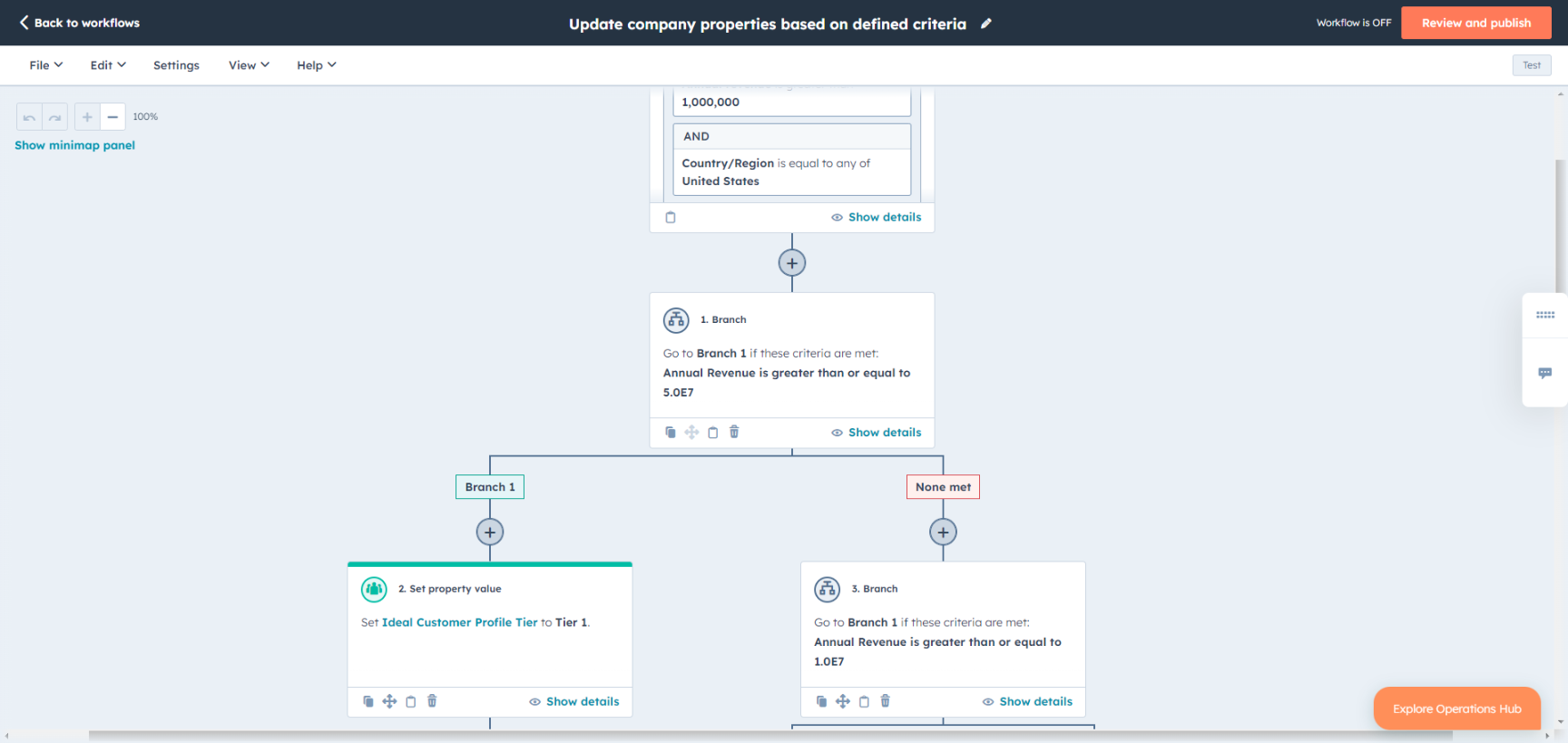
Task: Delete the 1. Branch action via trash icon
Action: (734, 433)
